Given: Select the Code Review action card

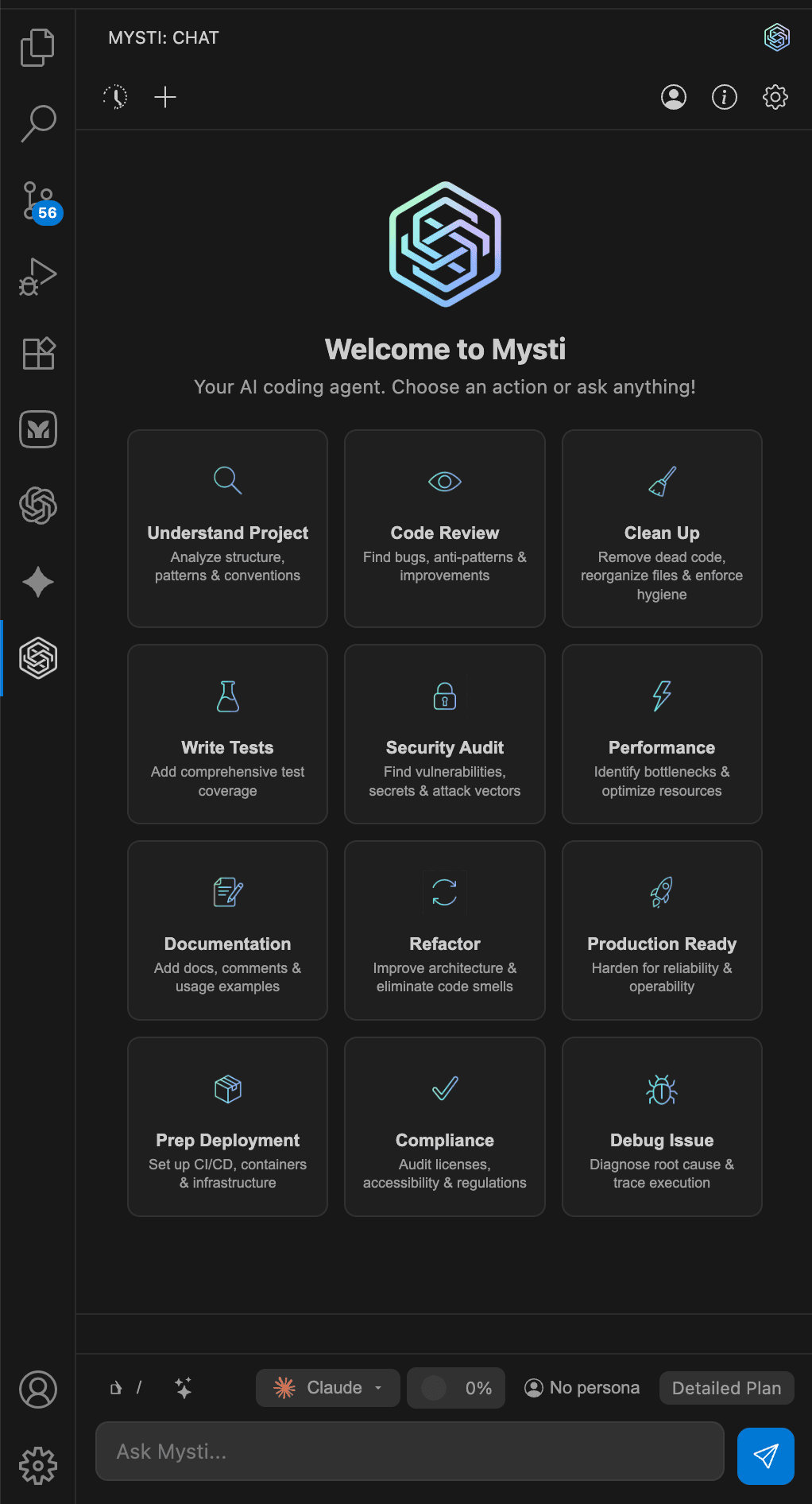Looking at the screenshot, I should [445, 529].
